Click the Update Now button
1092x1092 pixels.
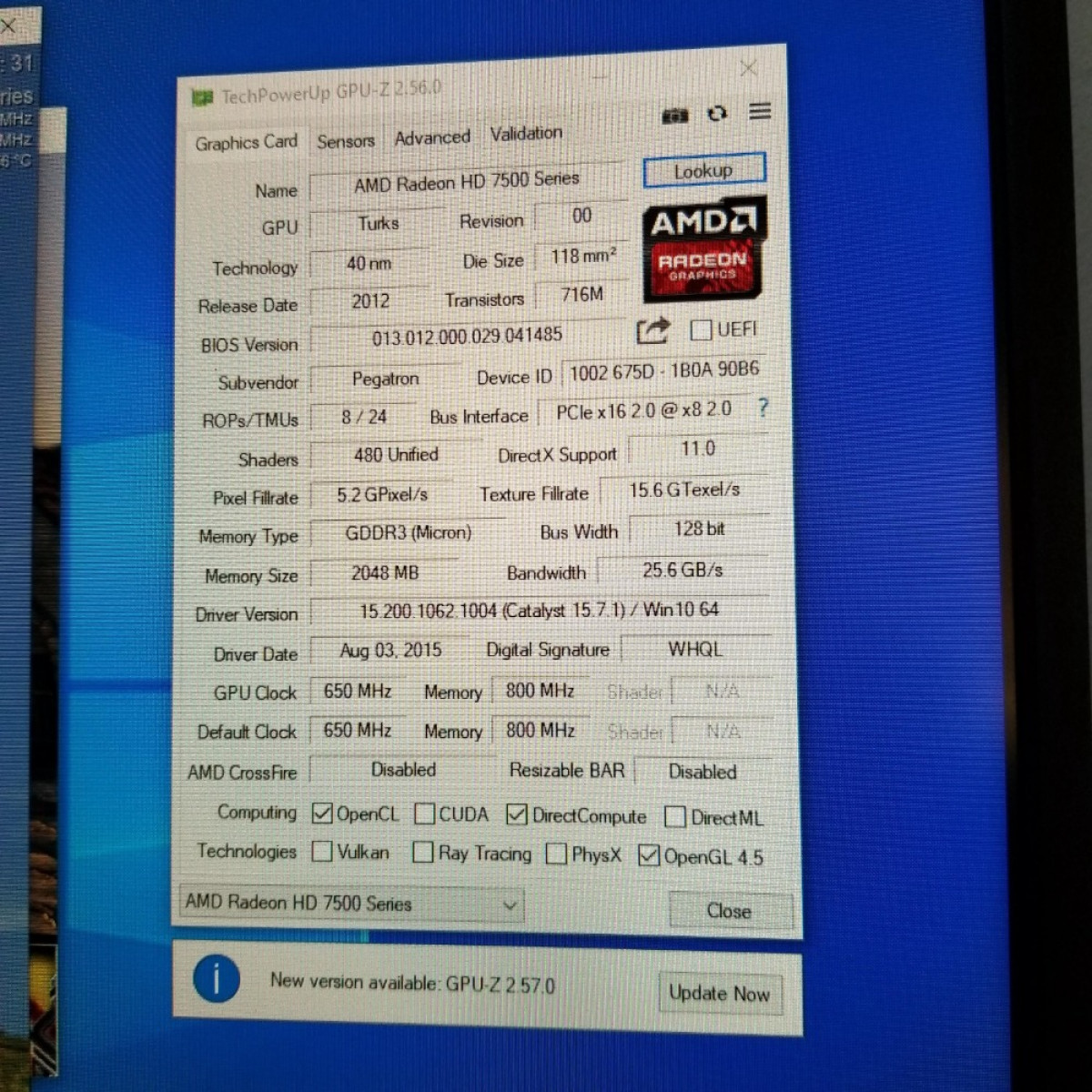click(x=719, y=994)
